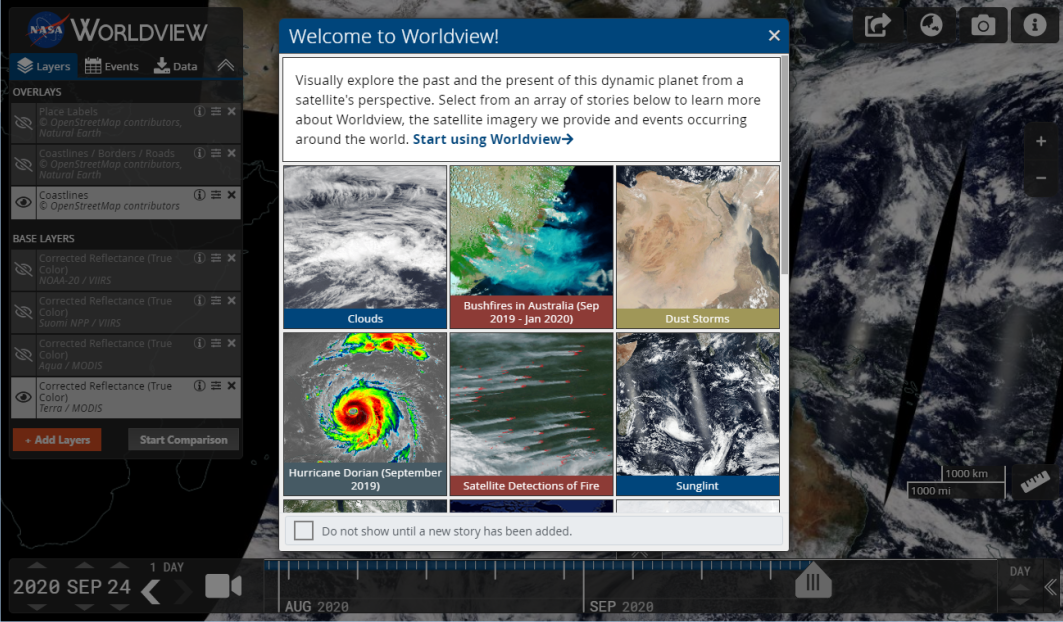Click the SEP 2020 timeline label
The height and width of the screenshot is (622, 1063).
[x=621, y=606]
